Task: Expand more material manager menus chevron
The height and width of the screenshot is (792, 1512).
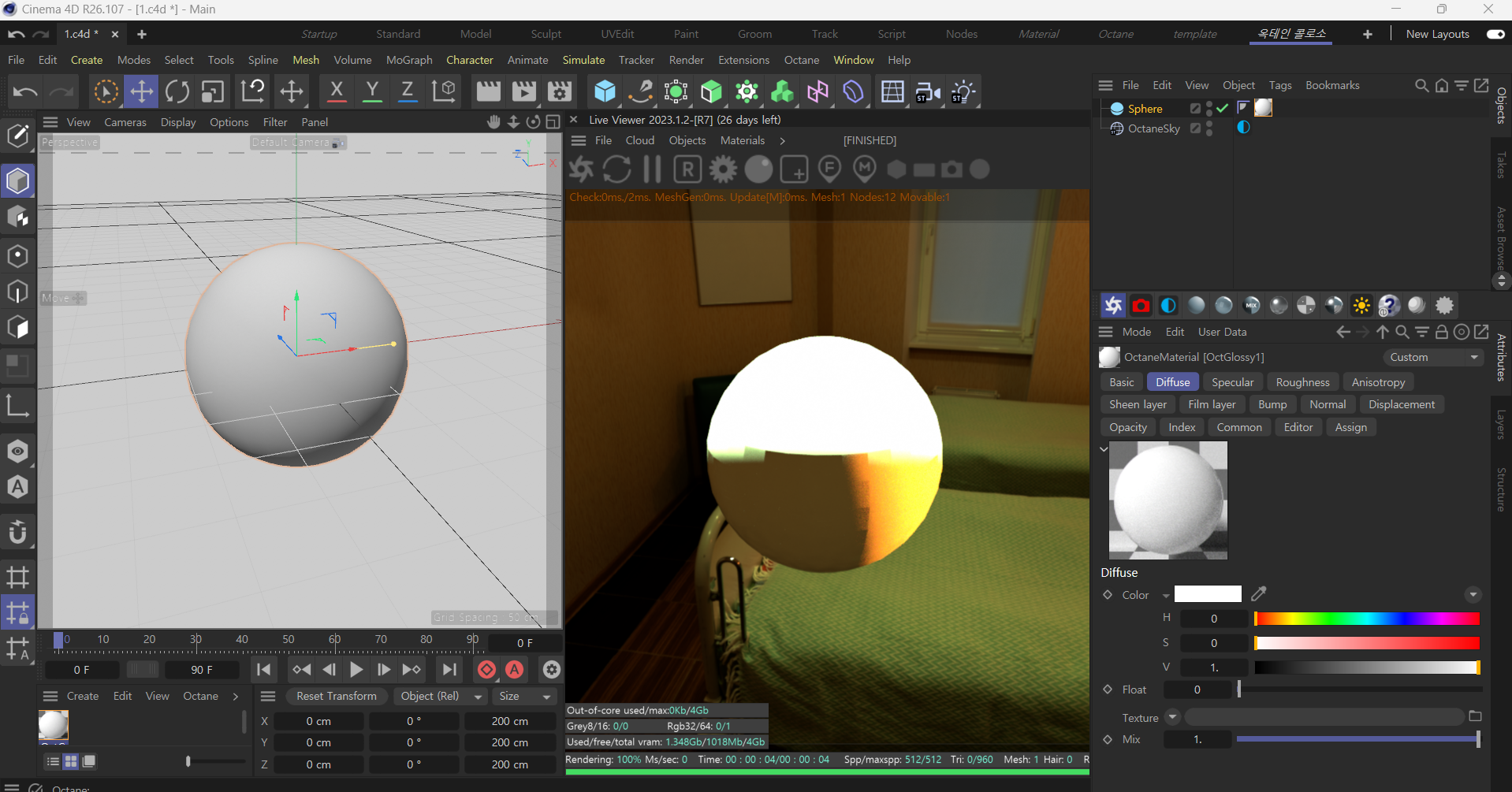Action: click(236, 697)
